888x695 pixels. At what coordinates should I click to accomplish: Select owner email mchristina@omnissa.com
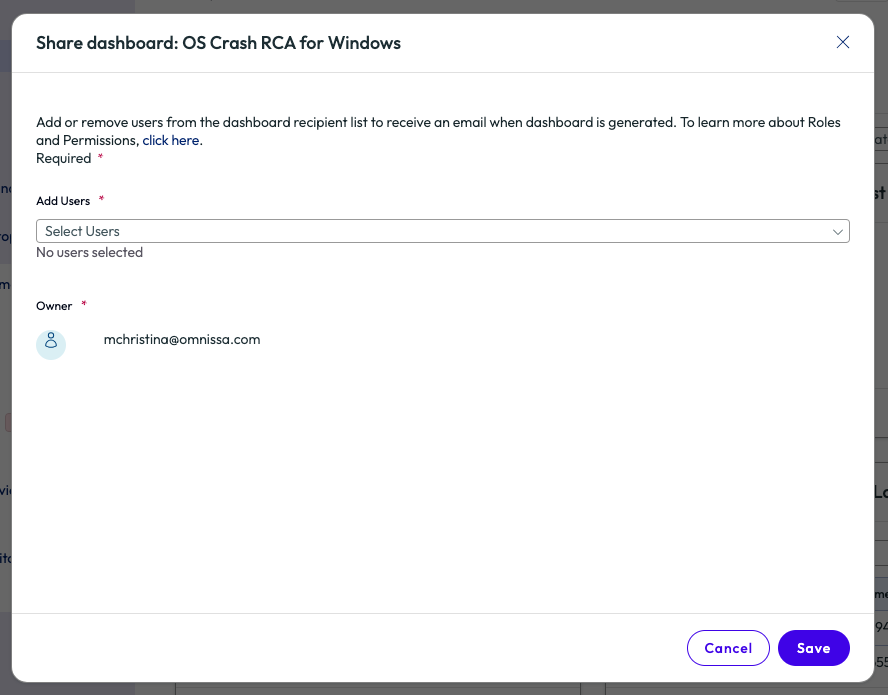coord(182,340)
